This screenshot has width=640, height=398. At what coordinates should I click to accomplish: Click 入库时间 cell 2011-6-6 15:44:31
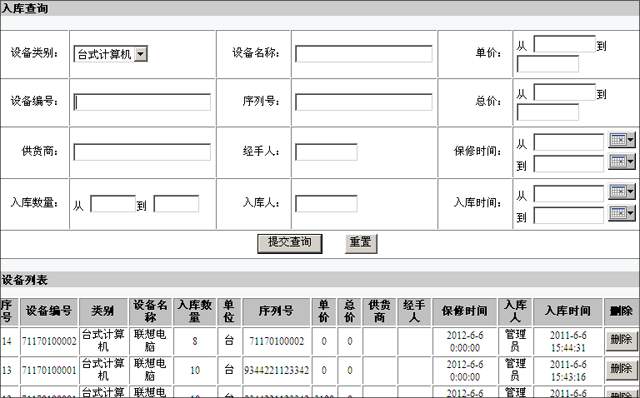pyautogui.click(x=568, y=341)
